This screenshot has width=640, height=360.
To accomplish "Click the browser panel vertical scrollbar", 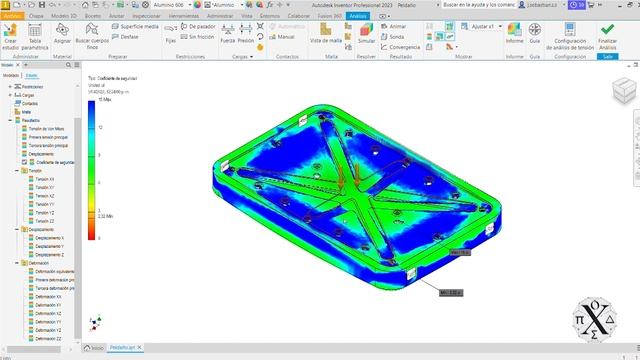I will [78, 229].
